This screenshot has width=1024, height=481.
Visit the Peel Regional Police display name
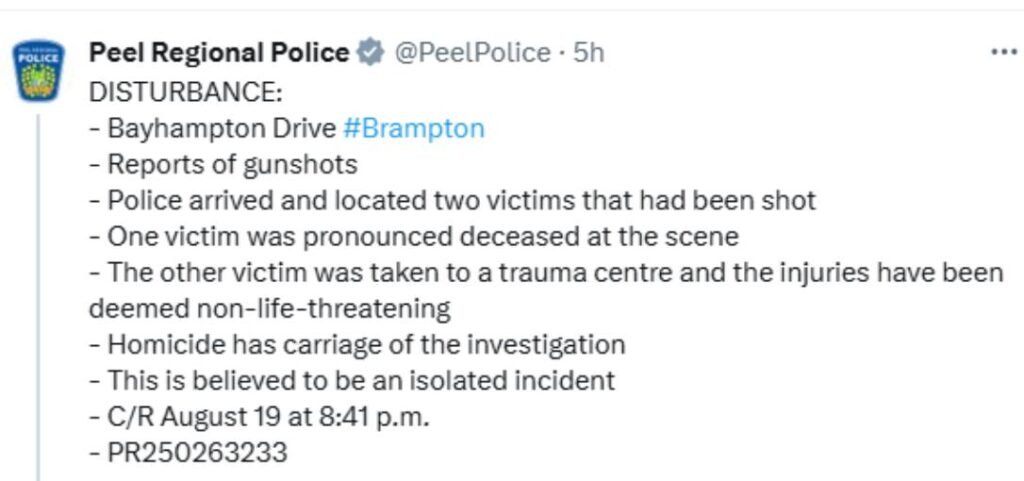pyautogui.click(x=219, y=52)
